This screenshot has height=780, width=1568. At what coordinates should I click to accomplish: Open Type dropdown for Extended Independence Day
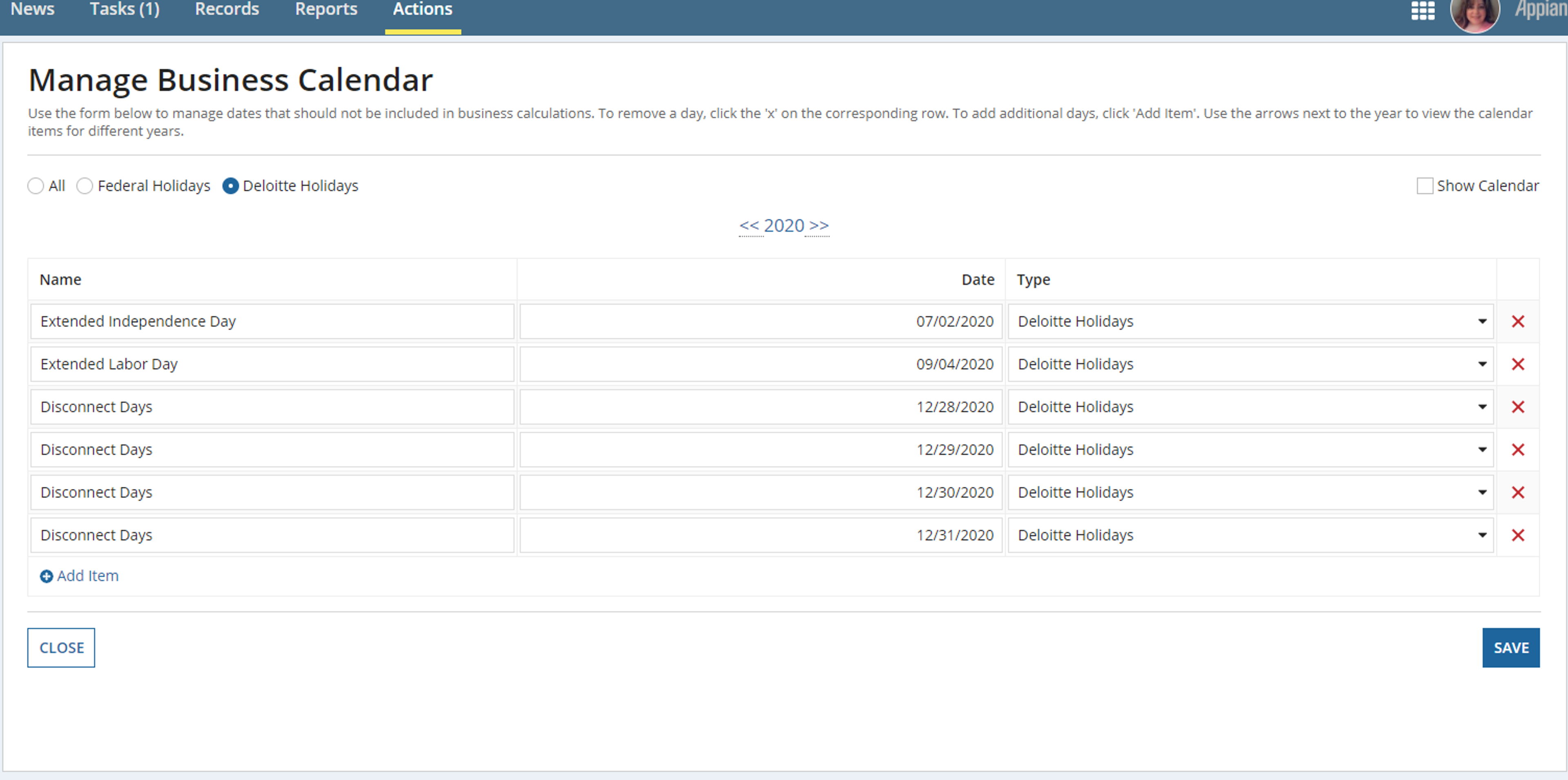point(1250,321)
